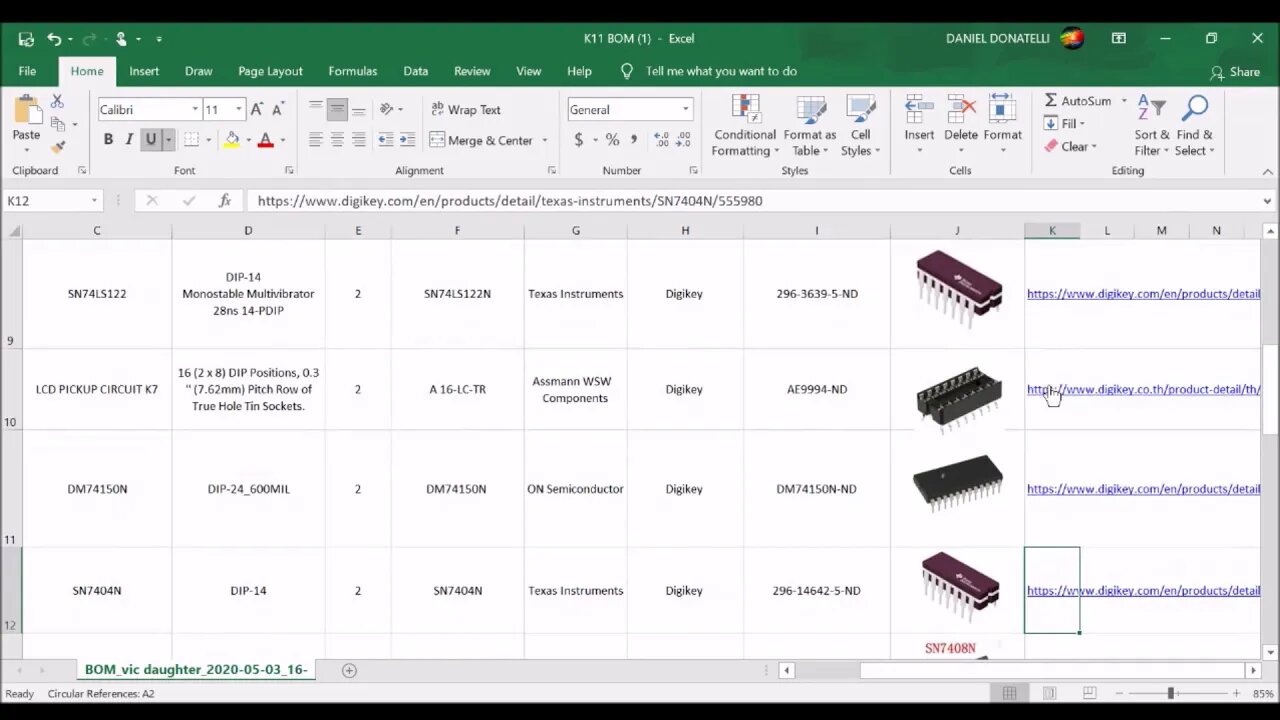Open Sort & Filter menu
This screenshot has height=720, width=1280.
tap(1151, 126)
